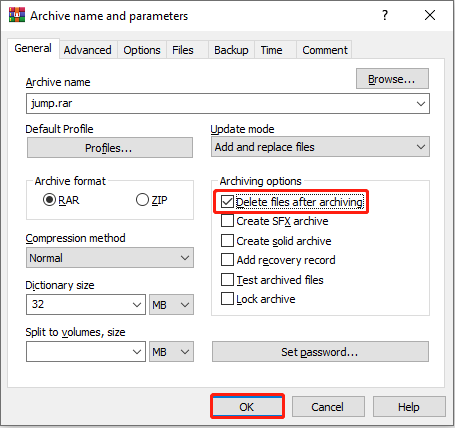Expand the Archive name history dropdown arrow
The height and width of the screenshot is (428, 455).
tap(421, 104)
